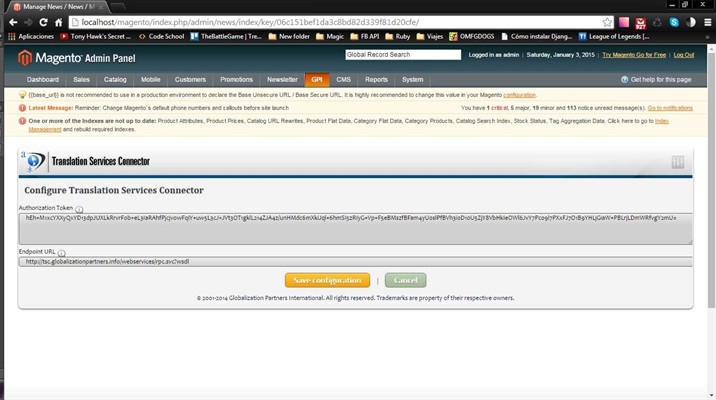This screenshot has height=400, width=716.
Task: Click Get help for this page
Action: [x=656, y=79]
